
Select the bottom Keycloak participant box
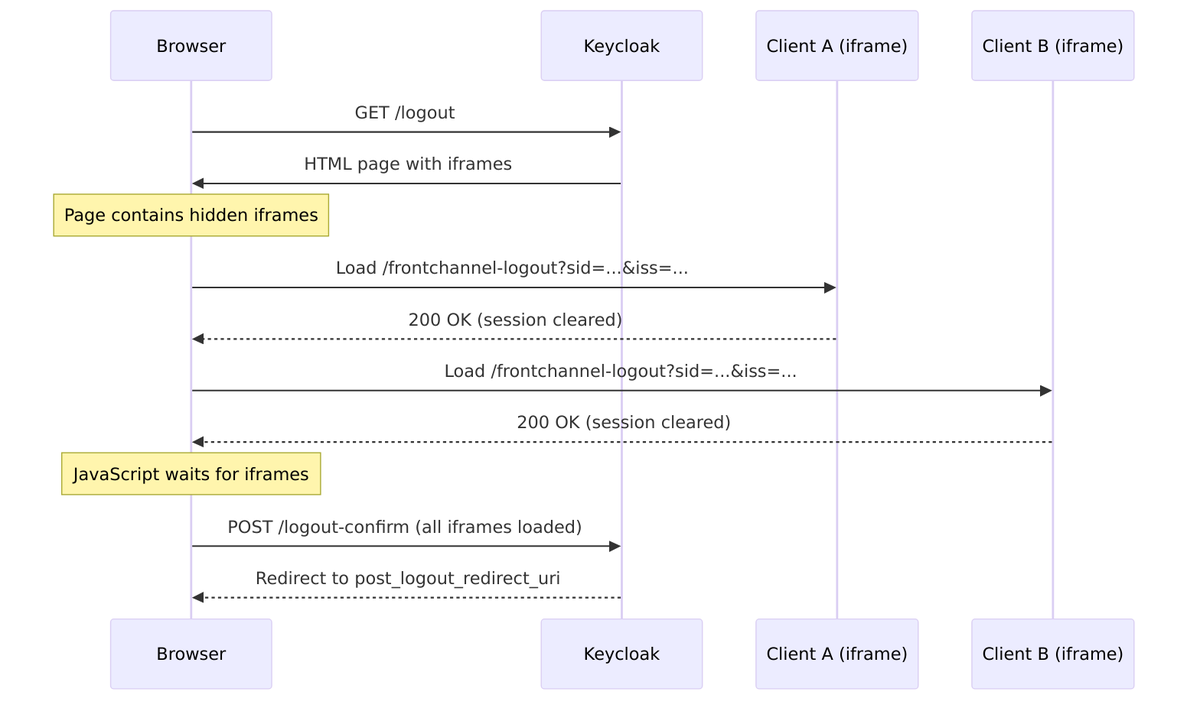pos(621,654)
